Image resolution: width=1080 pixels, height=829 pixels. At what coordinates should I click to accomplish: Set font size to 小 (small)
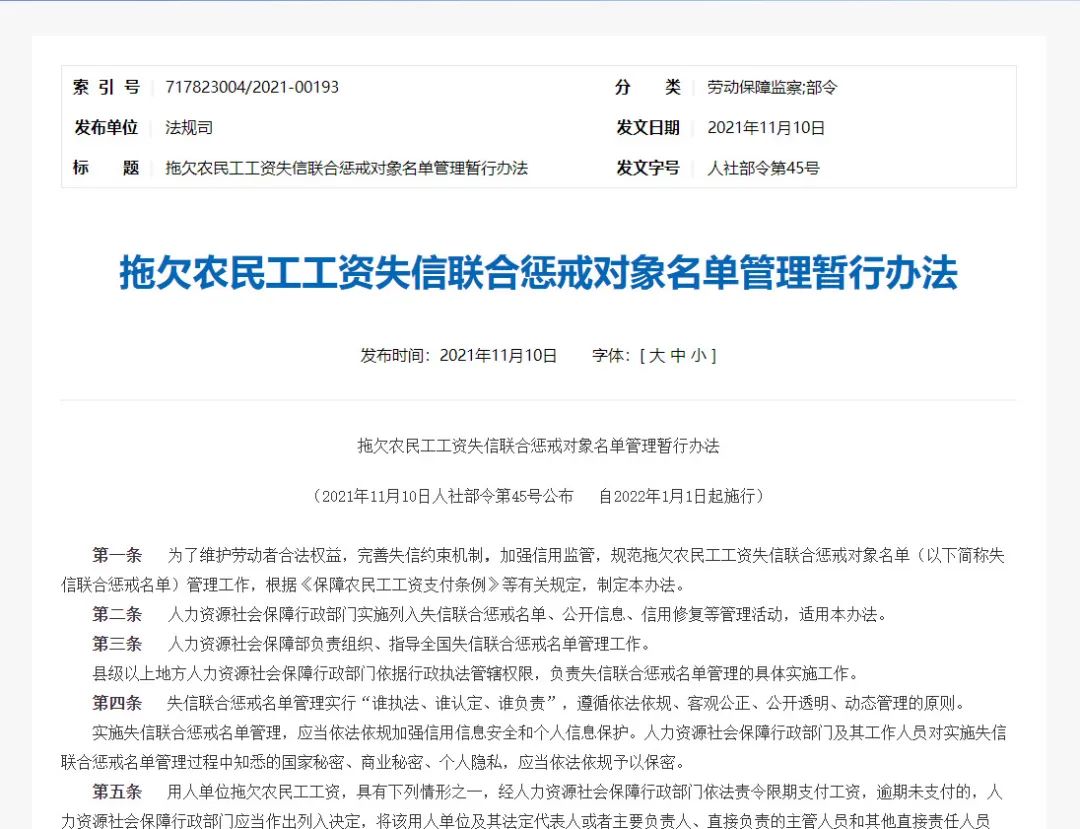(699, 355)
